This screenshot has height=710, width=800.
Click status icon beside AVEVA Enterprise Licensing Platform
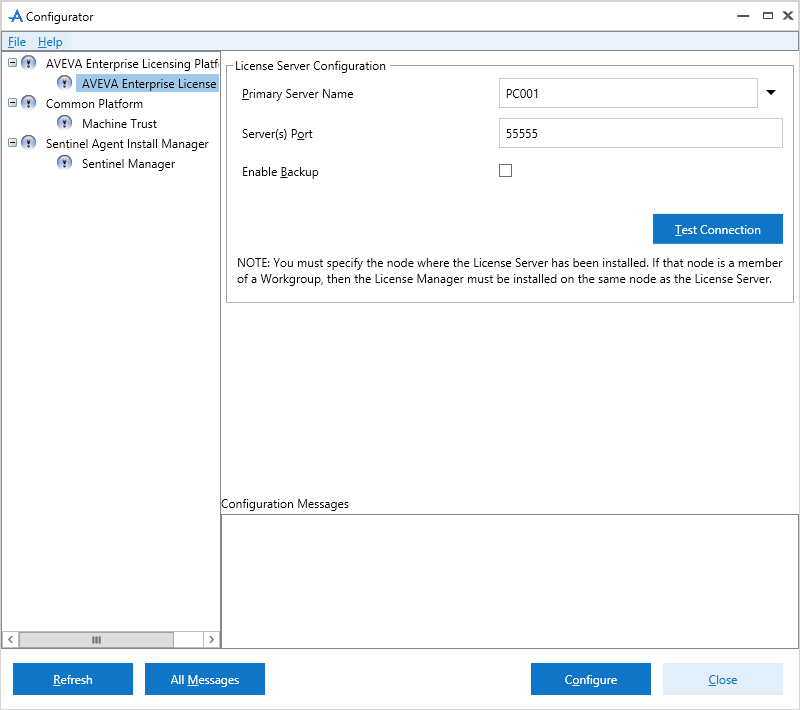(x=29, y=63)
